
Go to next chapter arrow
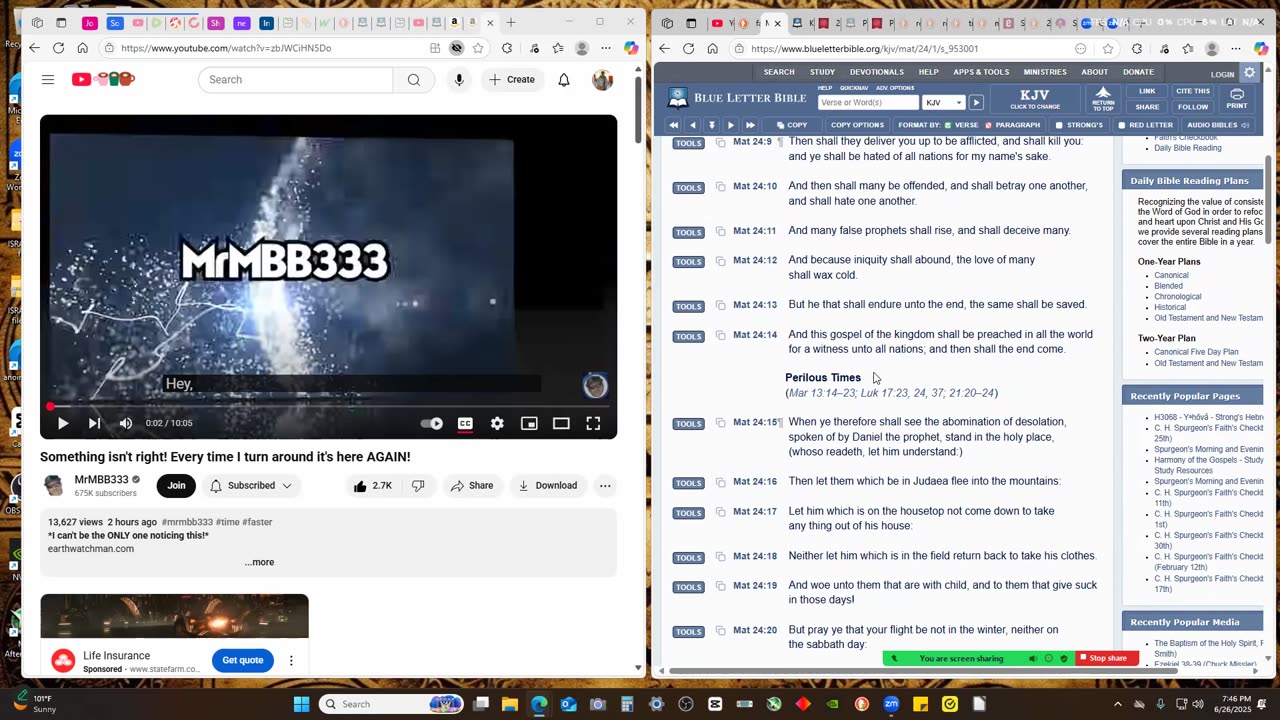click(x=731, y=125)
